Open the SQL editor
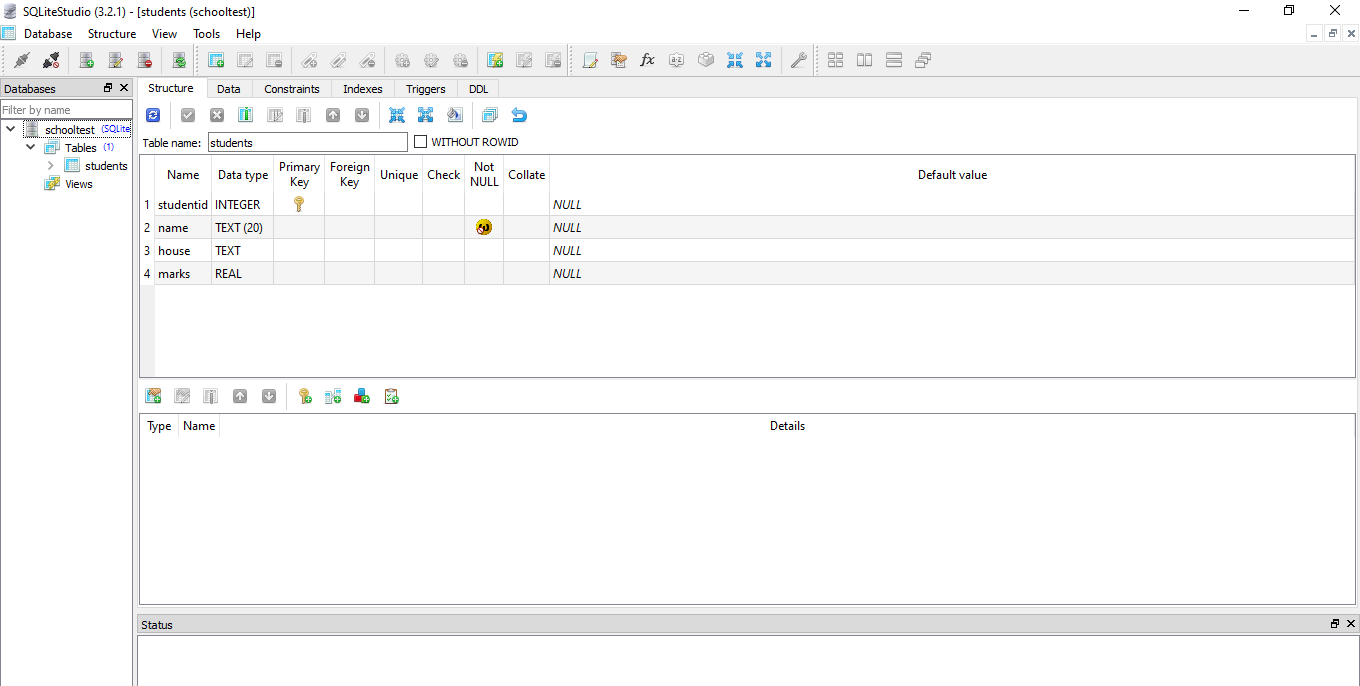Image resolution: width=1360 pixels, height=686 pixels. point(589,60)
